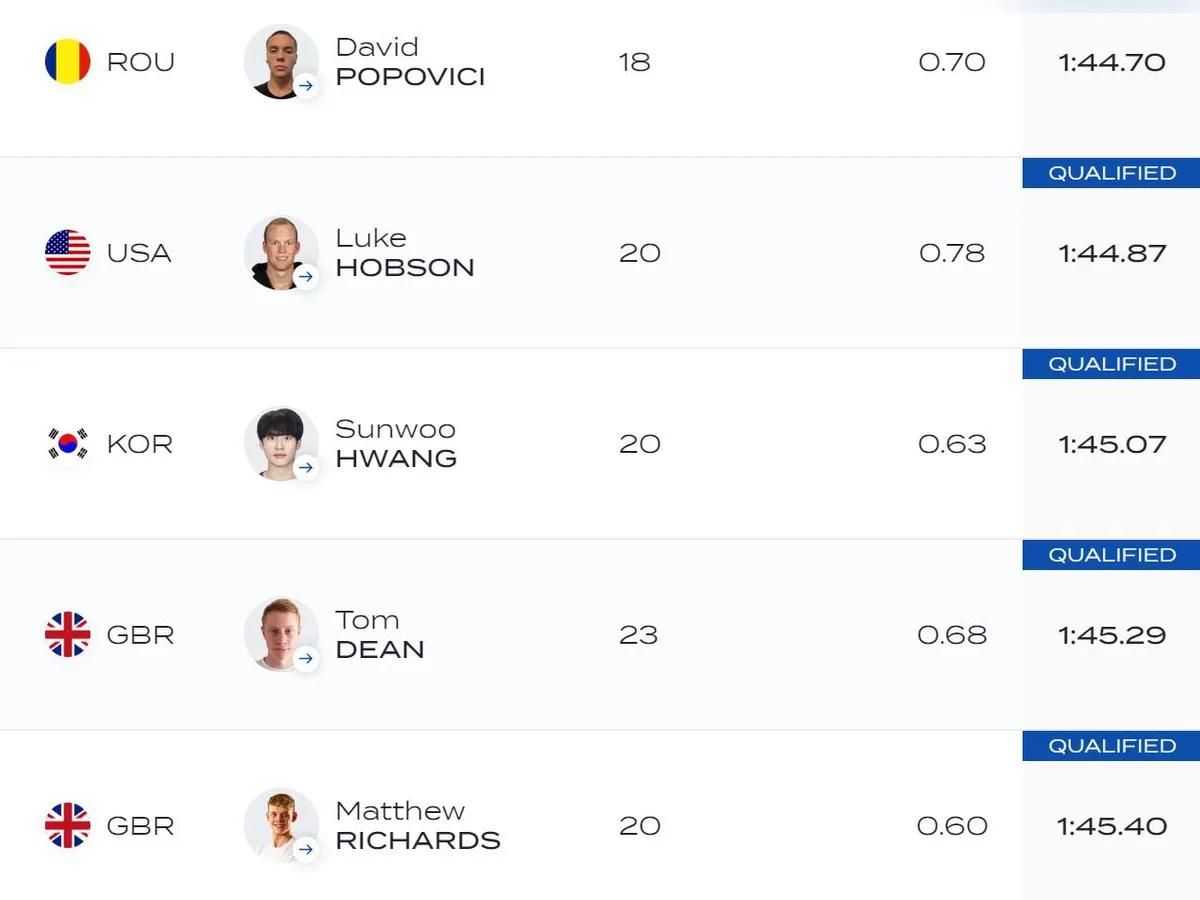
Task: Open Tom Dean's profile arrow icon
Action: 306,659
